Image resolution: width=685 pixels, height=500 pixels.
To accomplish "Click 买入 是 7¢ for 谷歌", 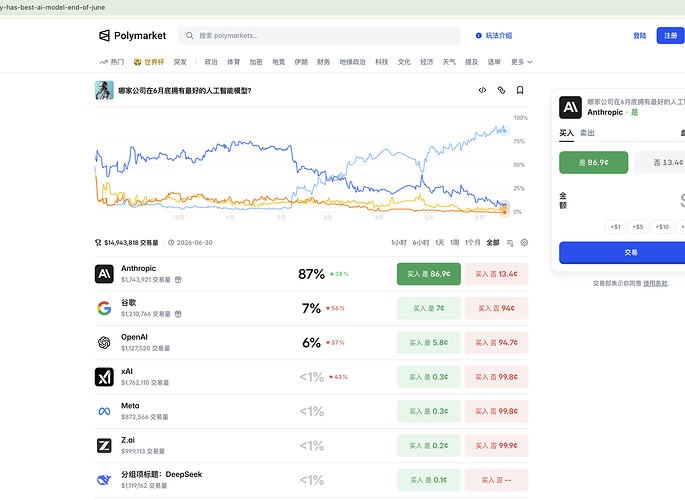I will click(x=429, y=308).
